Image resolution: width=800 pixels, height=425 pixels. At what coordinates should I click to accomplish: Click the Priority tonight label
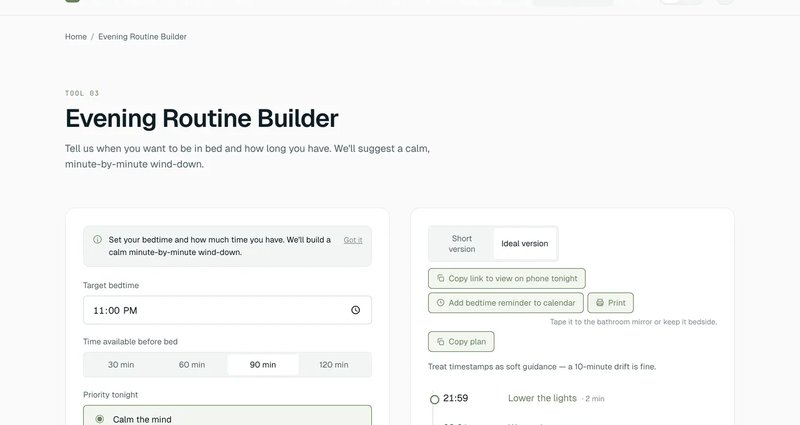click(x=111, y=395)
